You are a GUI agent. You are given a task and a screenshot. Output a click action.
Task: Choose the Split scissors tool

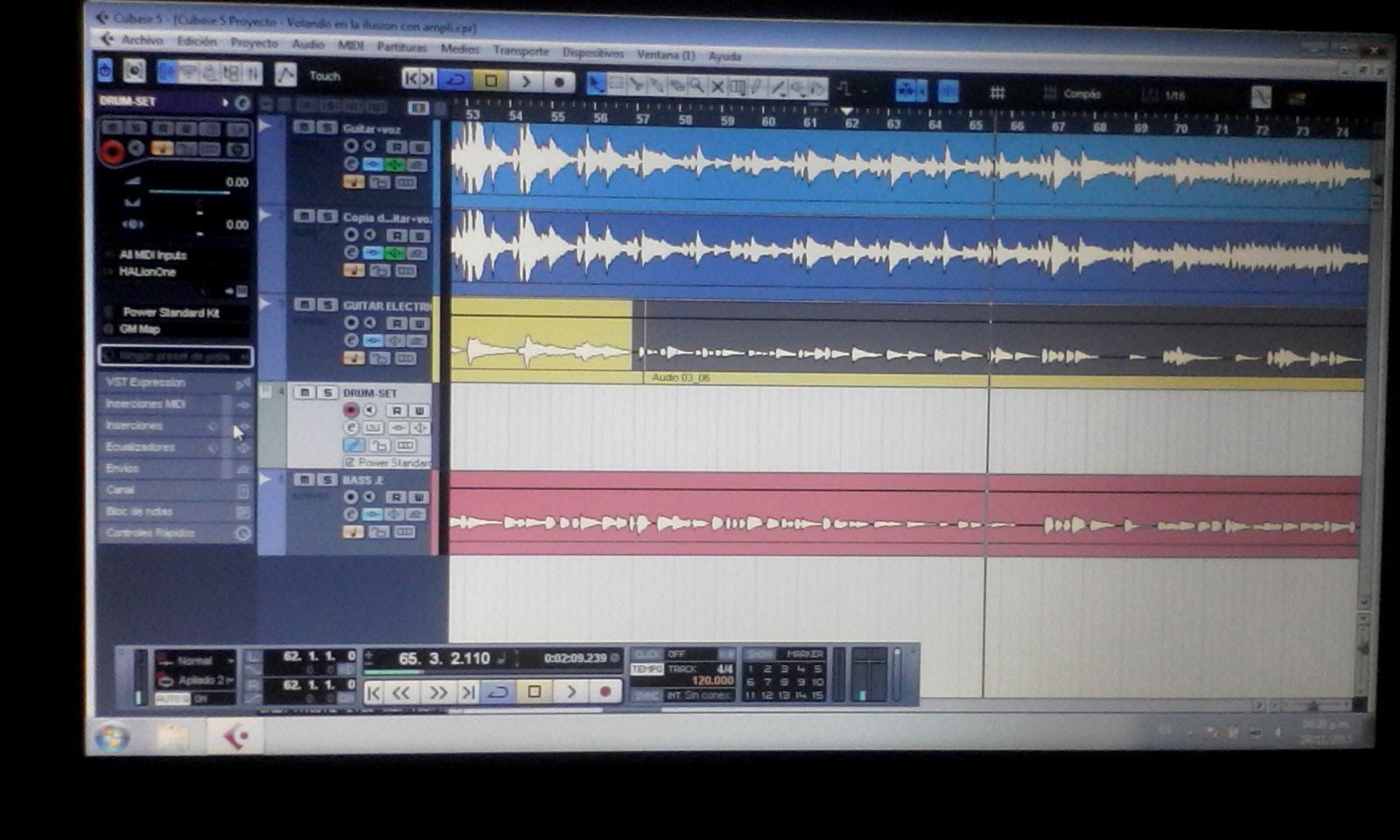[637, 85]
